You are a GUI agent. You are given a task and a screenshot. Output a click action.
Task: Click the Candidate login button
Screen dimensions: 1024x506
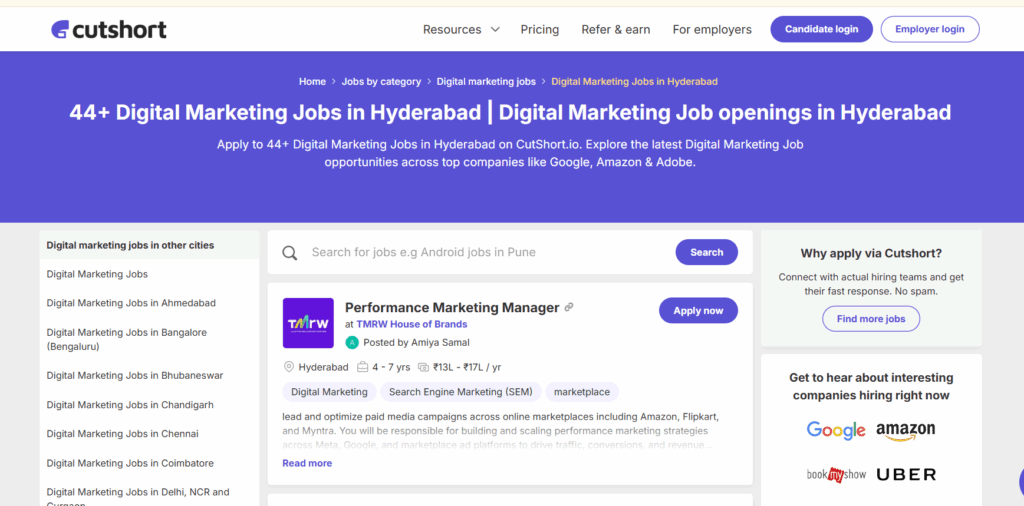coord(822,29)
